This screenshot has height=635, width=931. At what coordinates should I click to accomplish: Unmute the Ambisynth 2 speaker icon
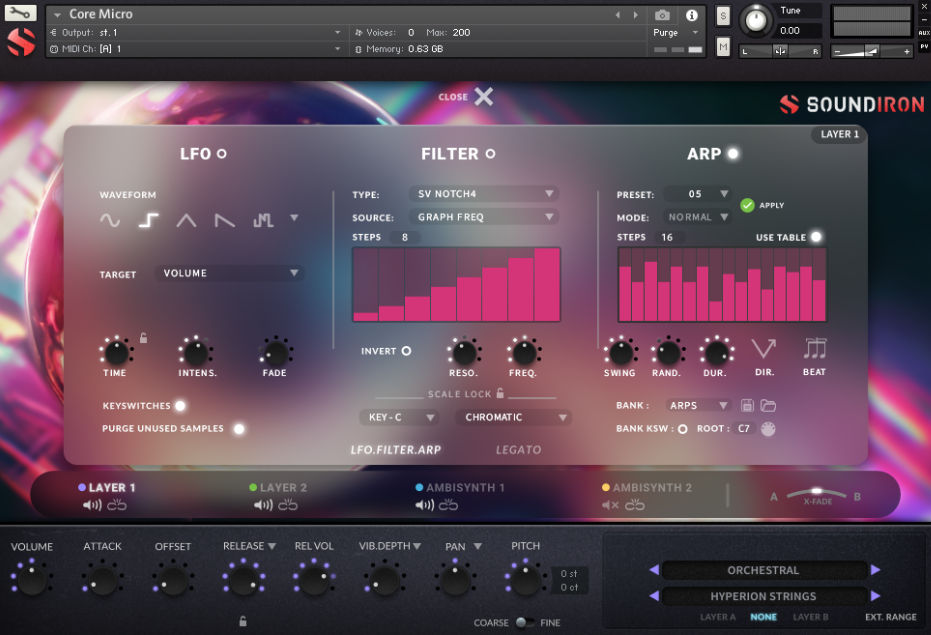pos(610,505)
